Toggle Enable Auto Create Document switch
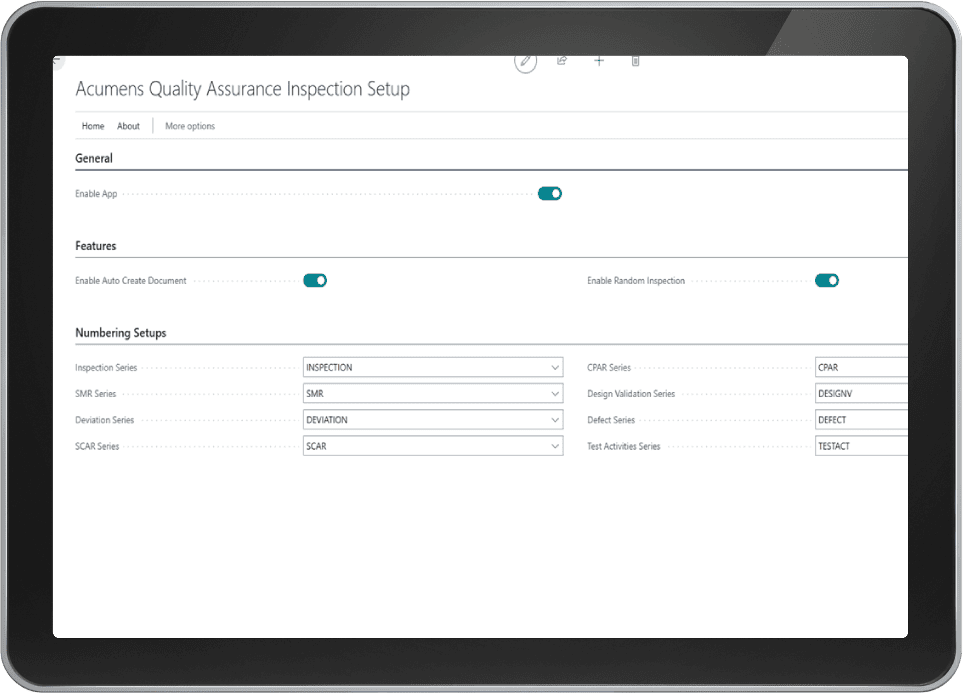The width and height of the screenshot is (963, 693). coord(315,280)
